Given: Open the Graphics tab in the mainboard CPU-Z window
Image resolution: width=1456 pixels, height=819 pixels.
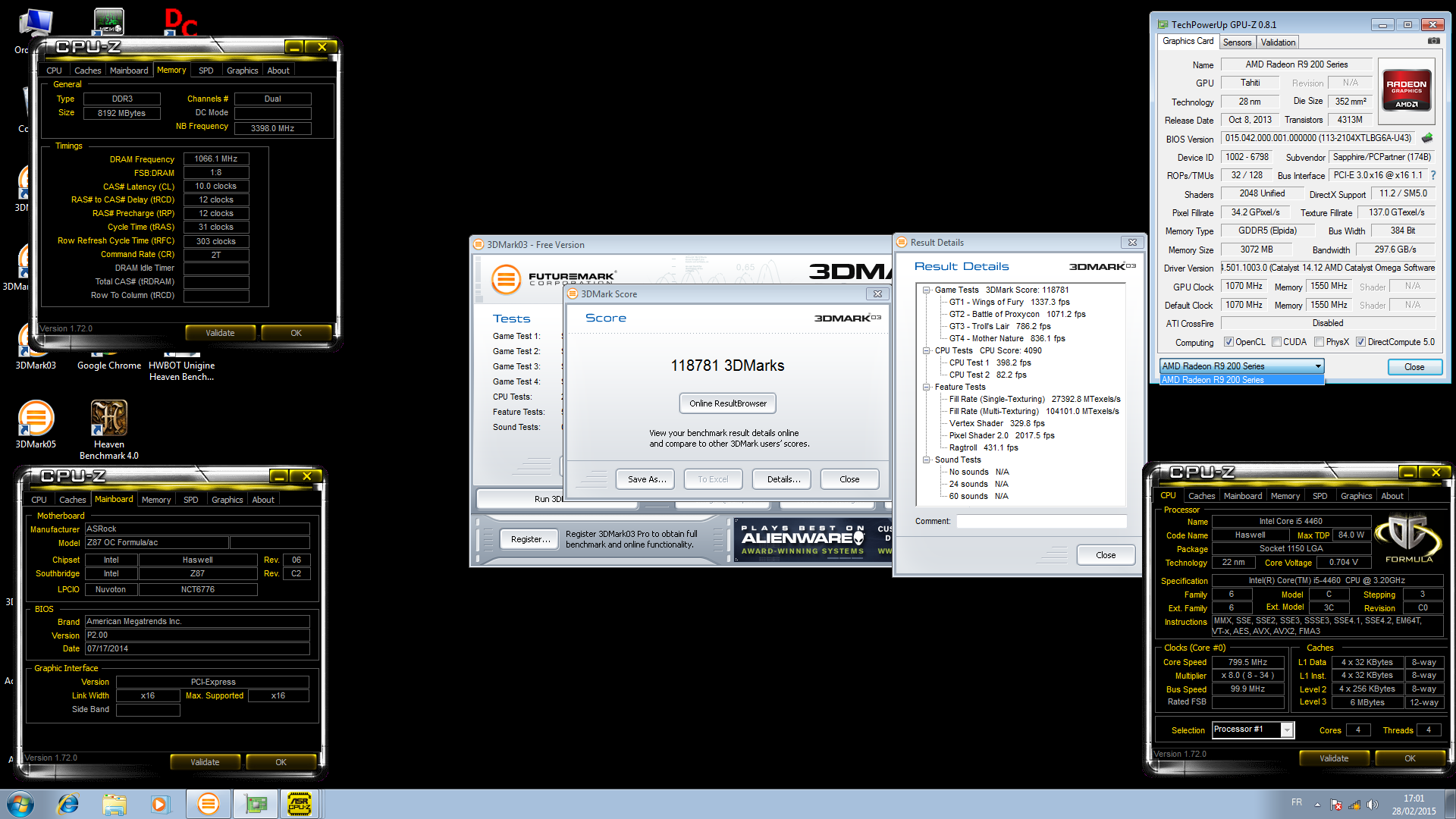Looking at the screenshot, I should tap(227, 500).
